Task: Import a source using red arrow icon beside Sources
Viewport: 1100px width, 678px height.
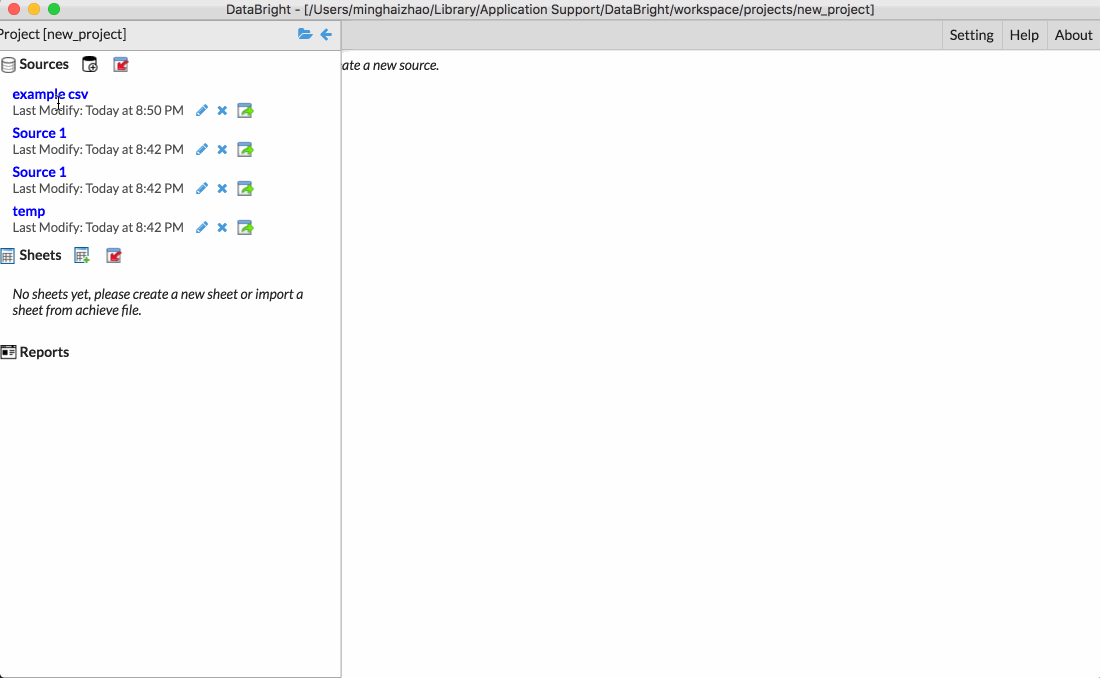Action: 121,65
